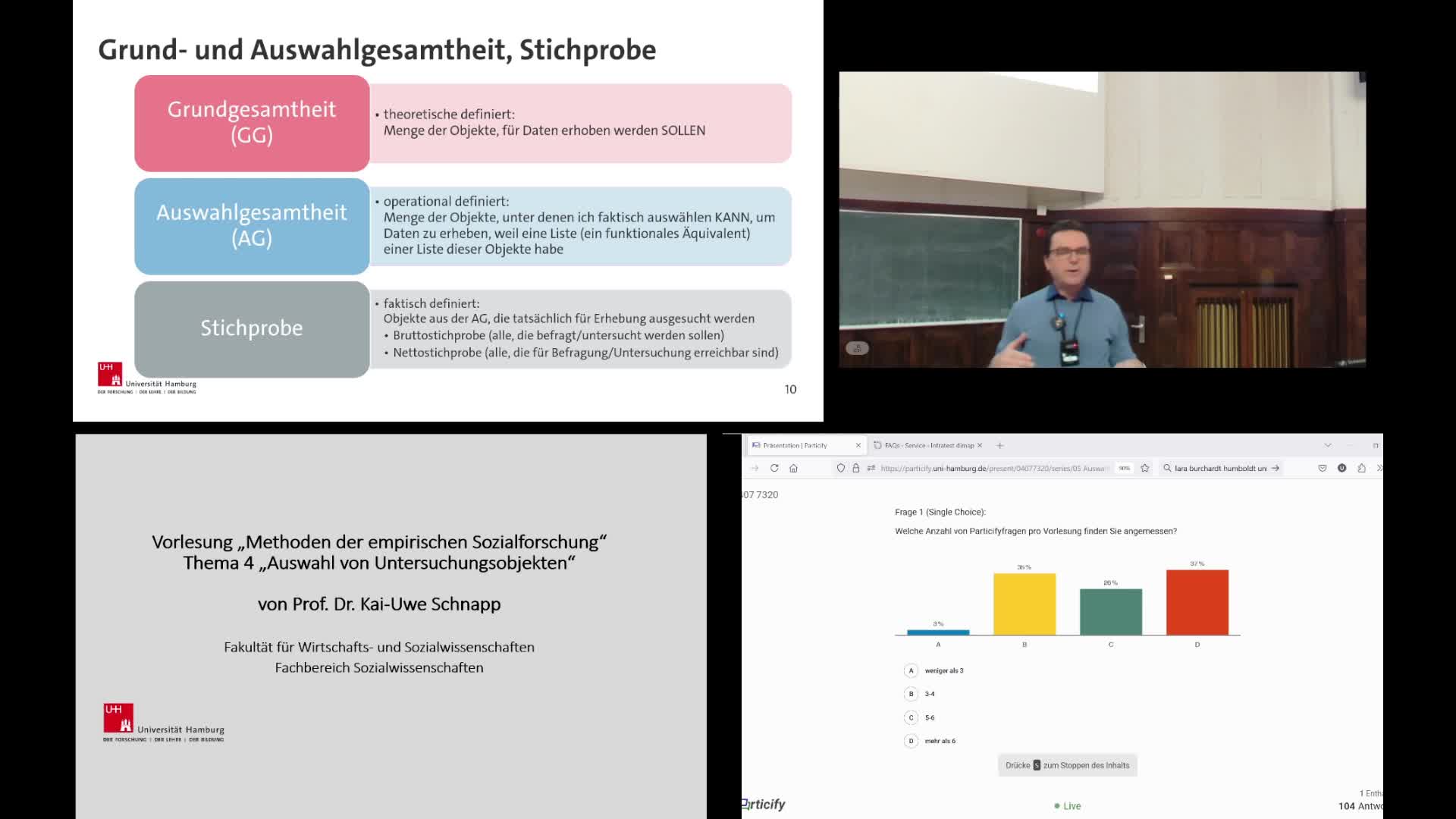Close the Präsentation | Particify tab
This screenshot has width=1456, height=819.
[x=858, y=445]
